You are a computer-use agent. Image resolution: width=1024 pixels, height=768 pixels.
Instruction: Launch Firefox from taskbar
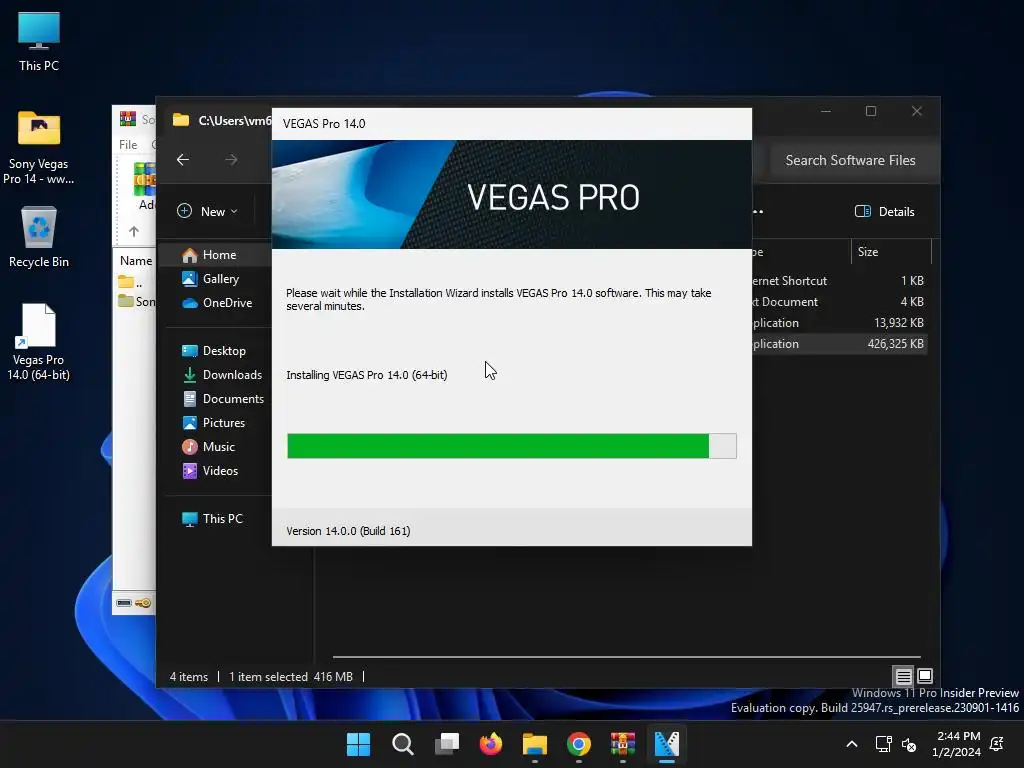click(490, 744)
